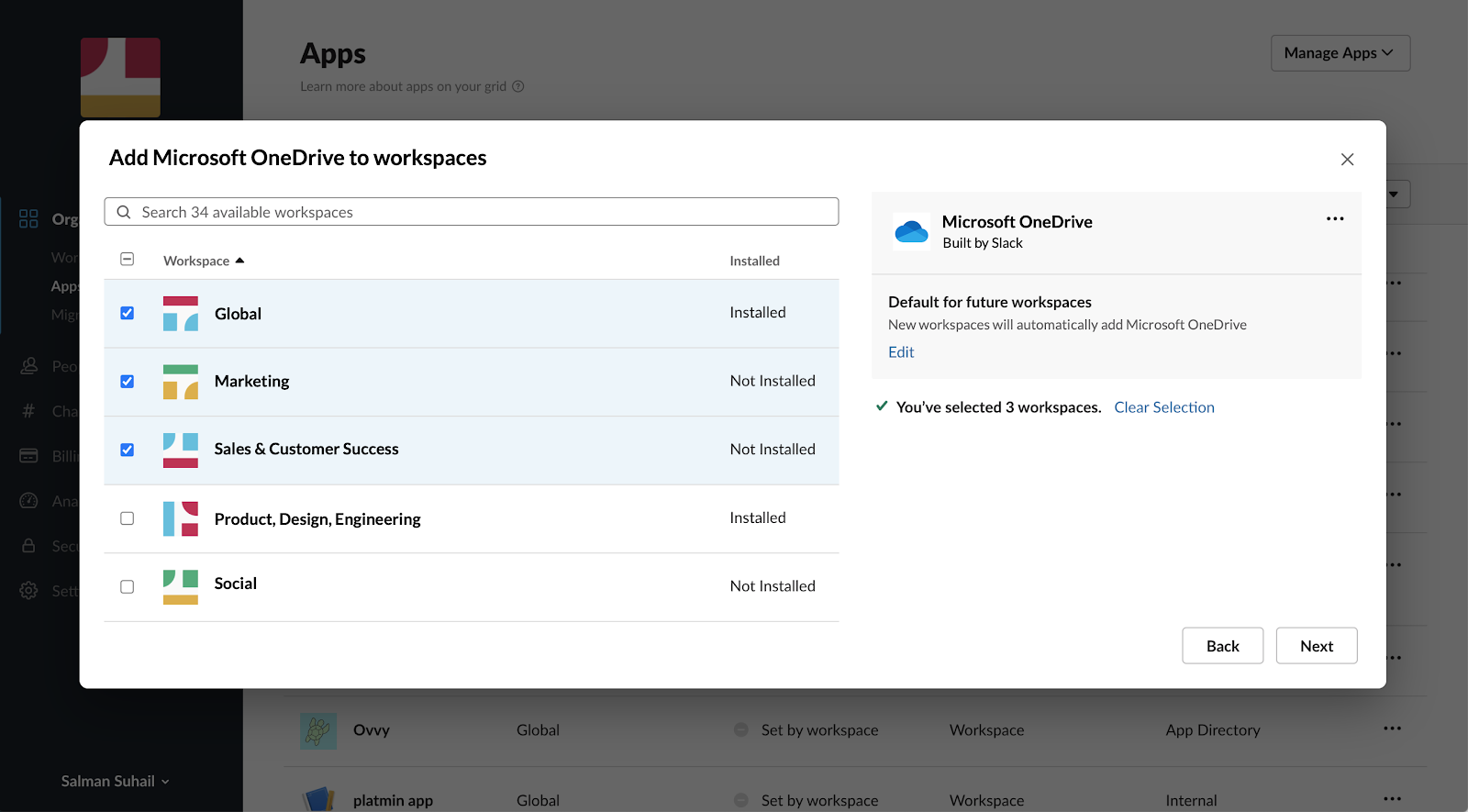This screenshot has width=1468, height=812.
Task: Click the Marketing workspace name
Action: click(251, 381)
